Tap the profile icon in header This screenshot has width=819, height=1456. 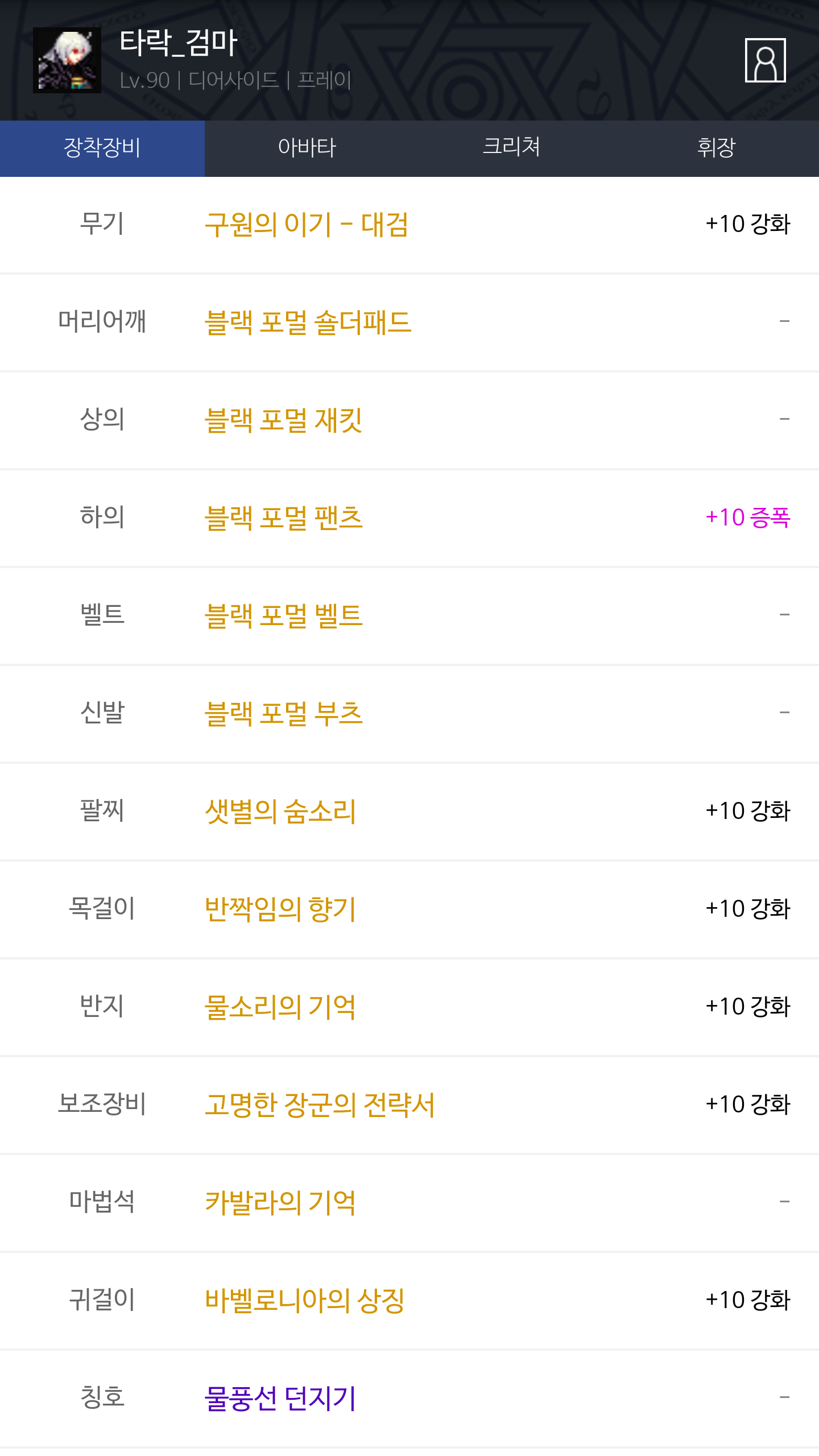765,60
